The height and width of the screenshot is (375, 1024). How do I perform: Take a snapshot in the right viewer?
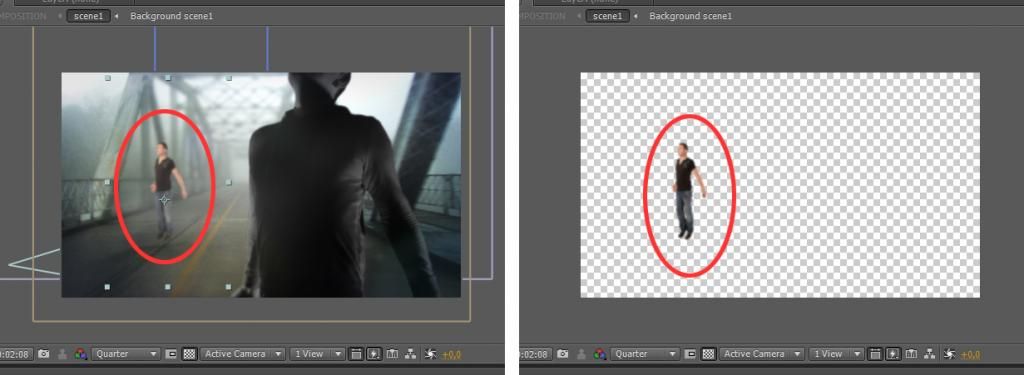coord(562,354)
